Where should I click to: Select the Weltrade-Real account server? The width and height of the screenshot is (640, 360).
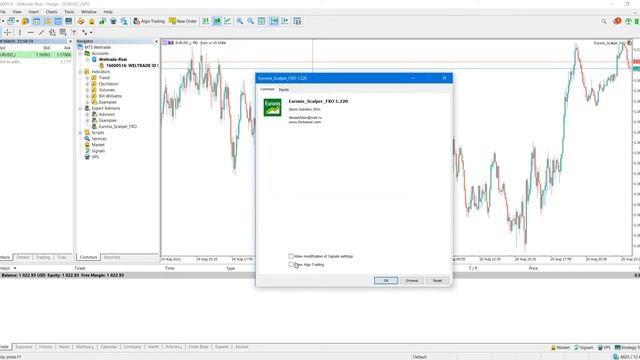(113, 60)
